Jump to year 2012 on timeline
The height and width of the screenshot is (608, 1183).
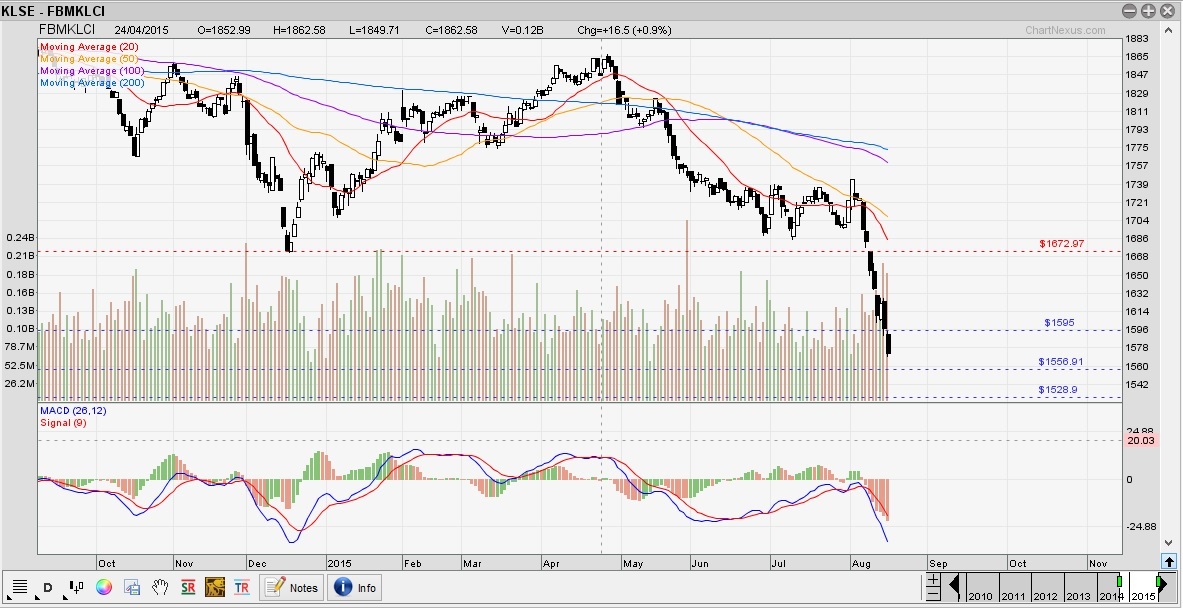pos(1046,595)
